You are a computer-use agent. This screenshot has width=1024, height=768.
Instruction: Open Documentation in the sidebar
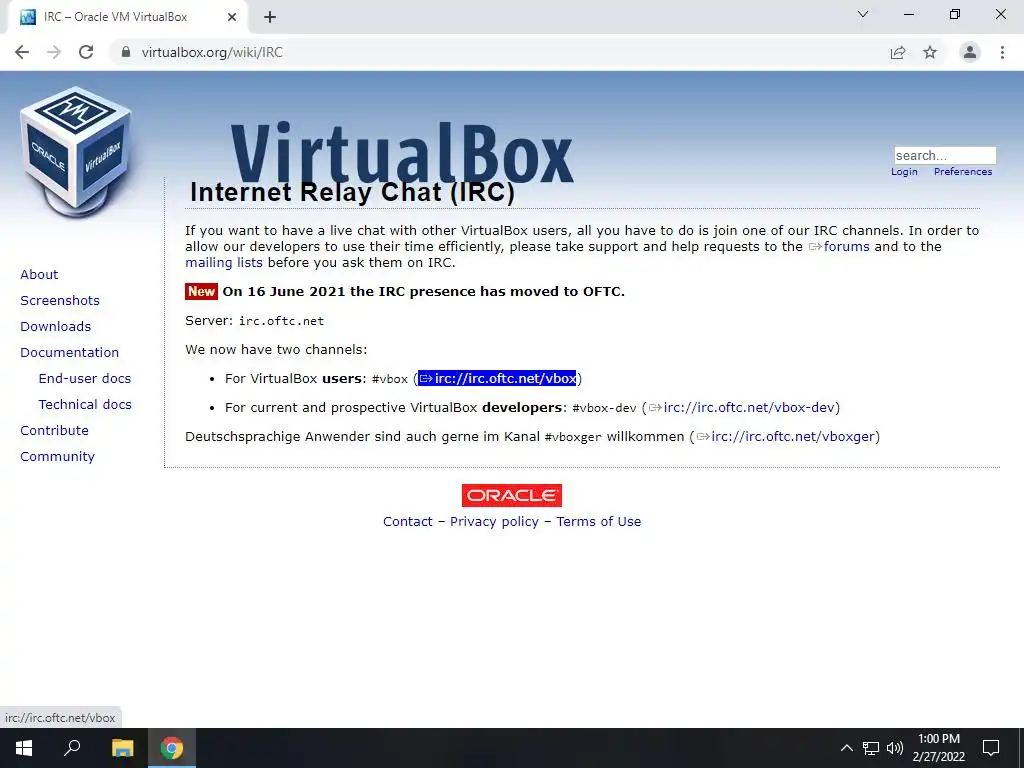pos(70,353)
